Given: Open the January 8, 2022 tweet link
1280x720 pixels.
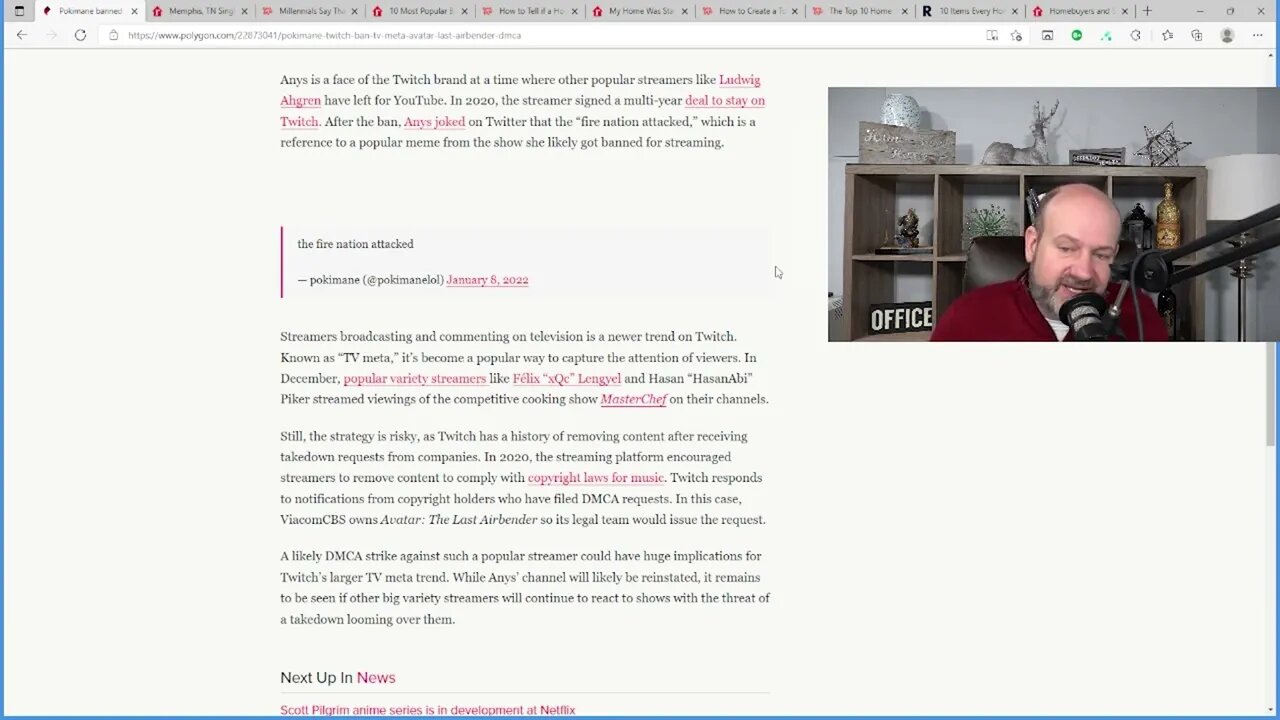Looking at the screenshot, I should (487, 280).
